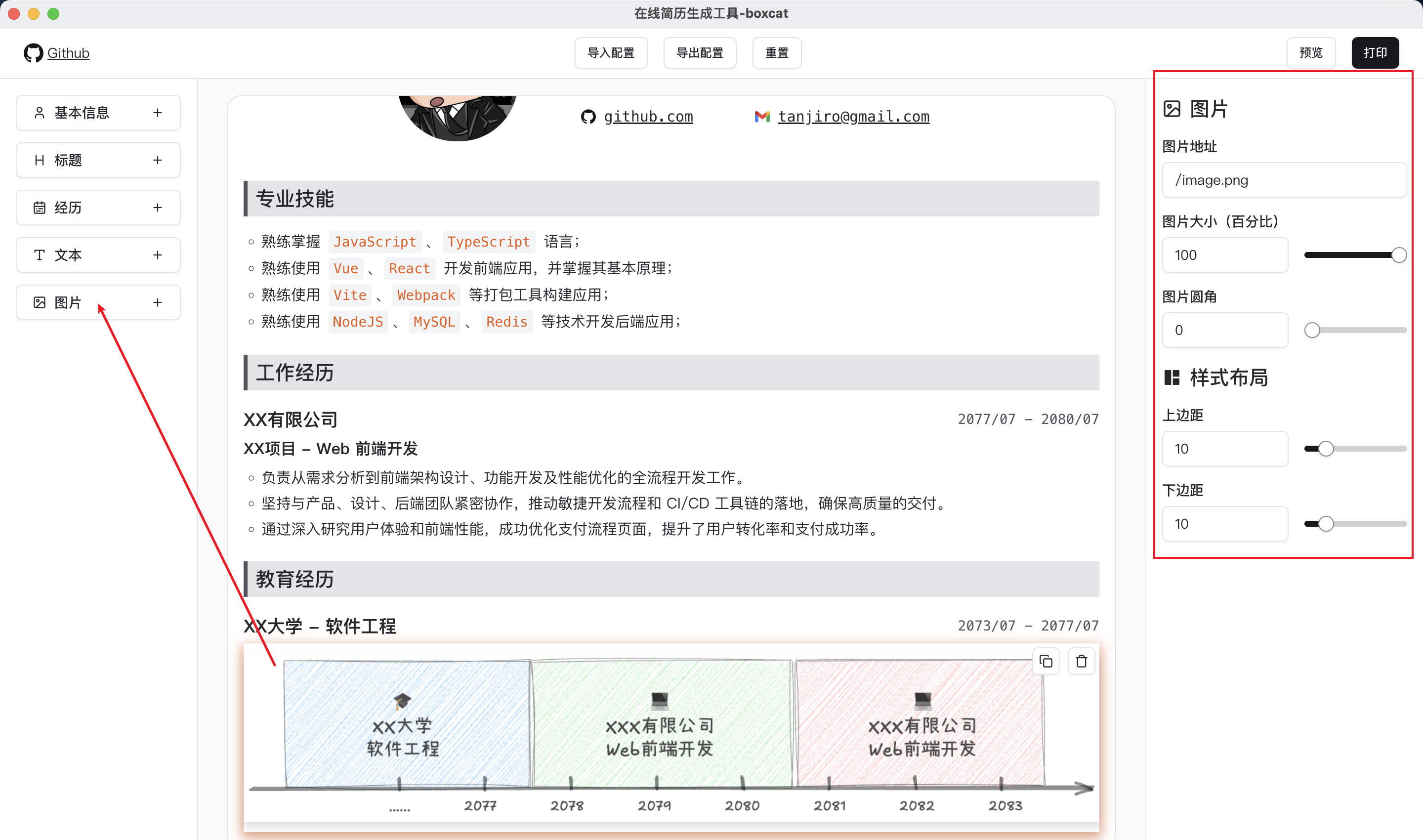1423x840 pixels.
Task: Click the 标题 H icon
Action: tap(39, 160)
